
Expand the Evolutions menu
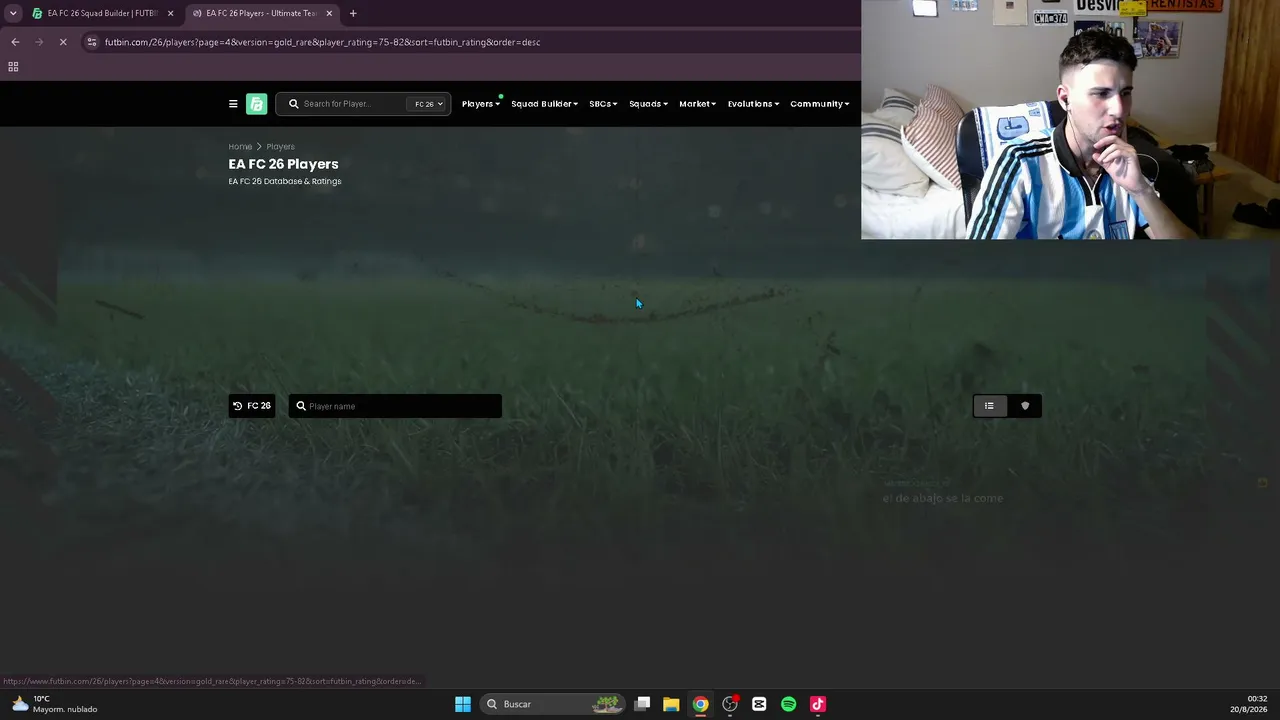753,104
